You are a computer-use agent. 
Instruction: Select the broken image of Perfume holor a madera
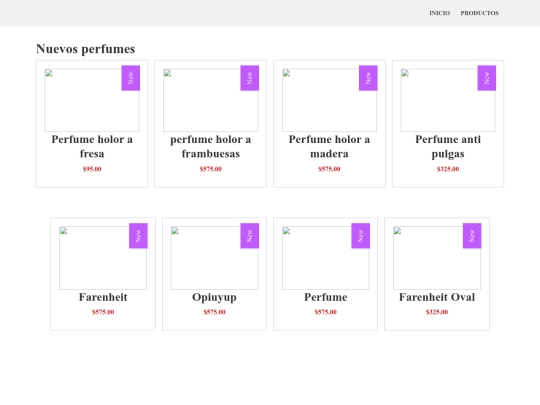pyautogui.click(x=329, y=100)
